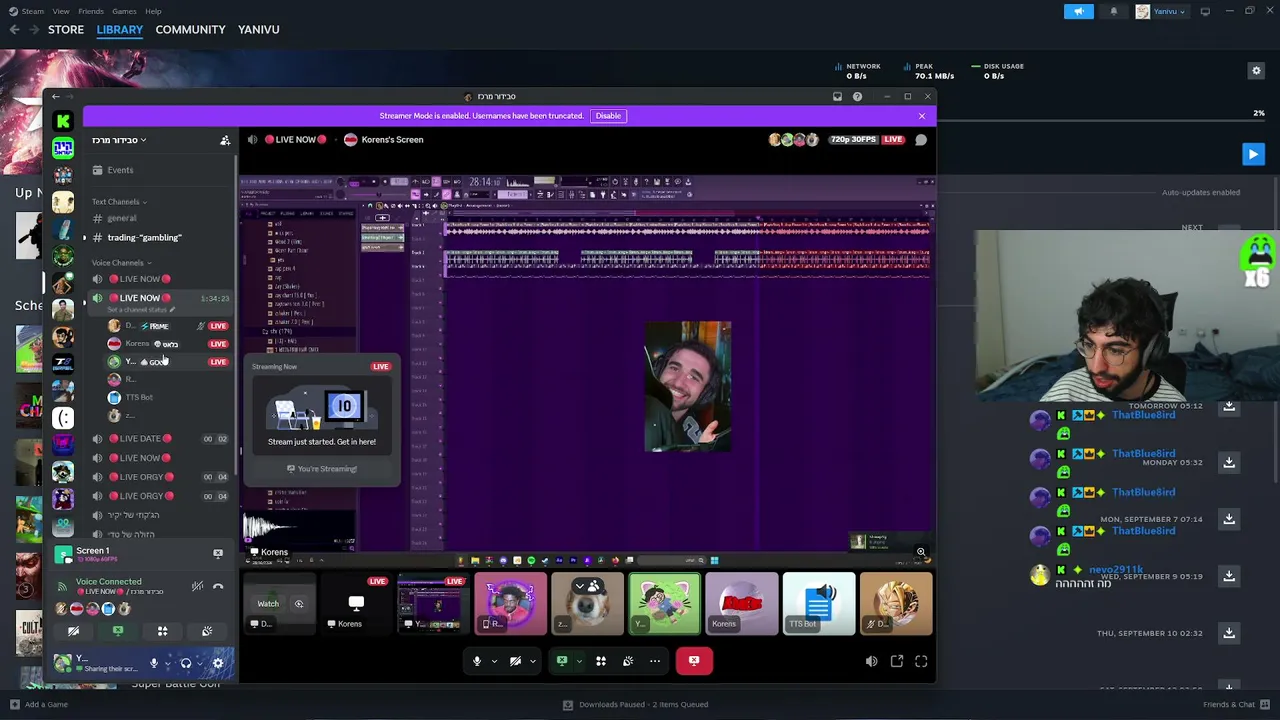The height and width of the screenshot is (720, 1280).
Task: Open the Discord server name dropdown
Action: tap(119, 141)
